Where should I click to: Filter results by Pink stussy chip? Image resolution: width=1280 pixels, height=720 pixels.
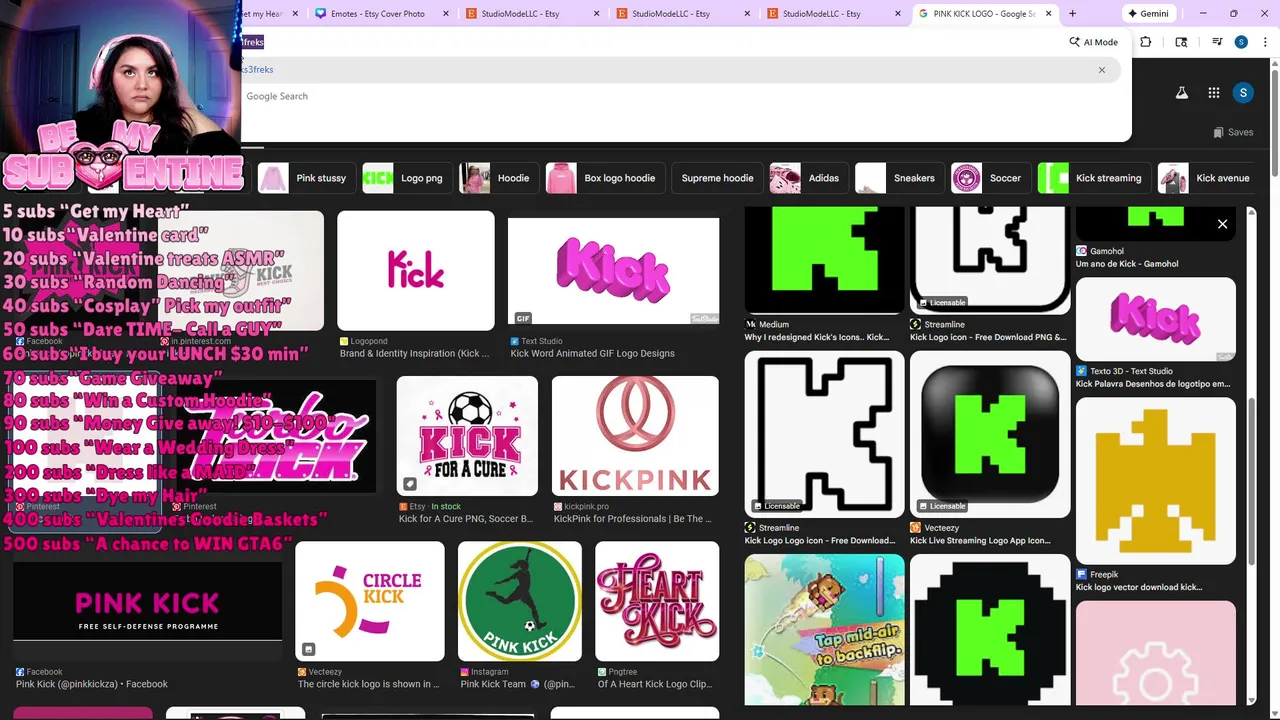(x=304, y=178)
